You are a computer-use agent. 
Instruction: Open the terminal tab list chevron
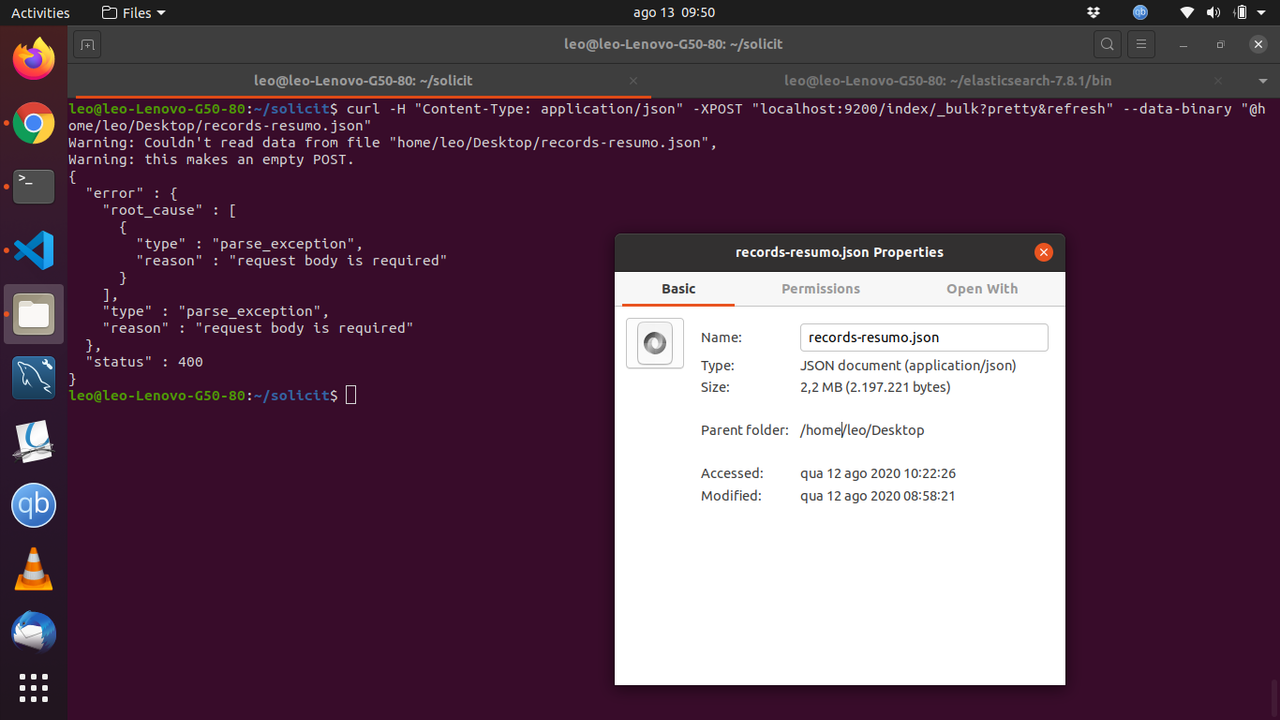click(x=1261, y=80)
